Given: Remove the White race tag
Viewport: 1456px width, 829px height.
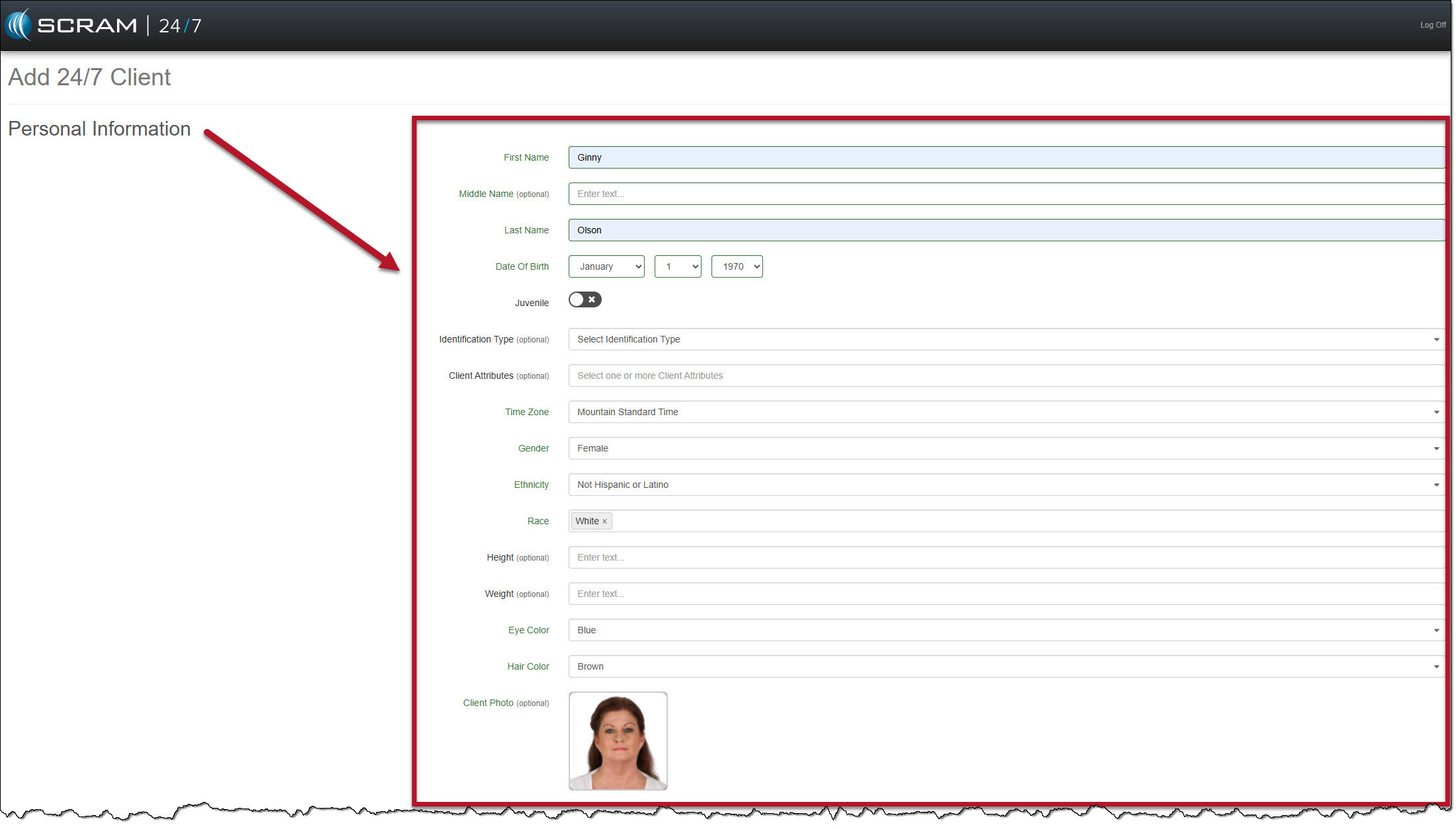Looking at the screenshot, I should pos(604,522).
